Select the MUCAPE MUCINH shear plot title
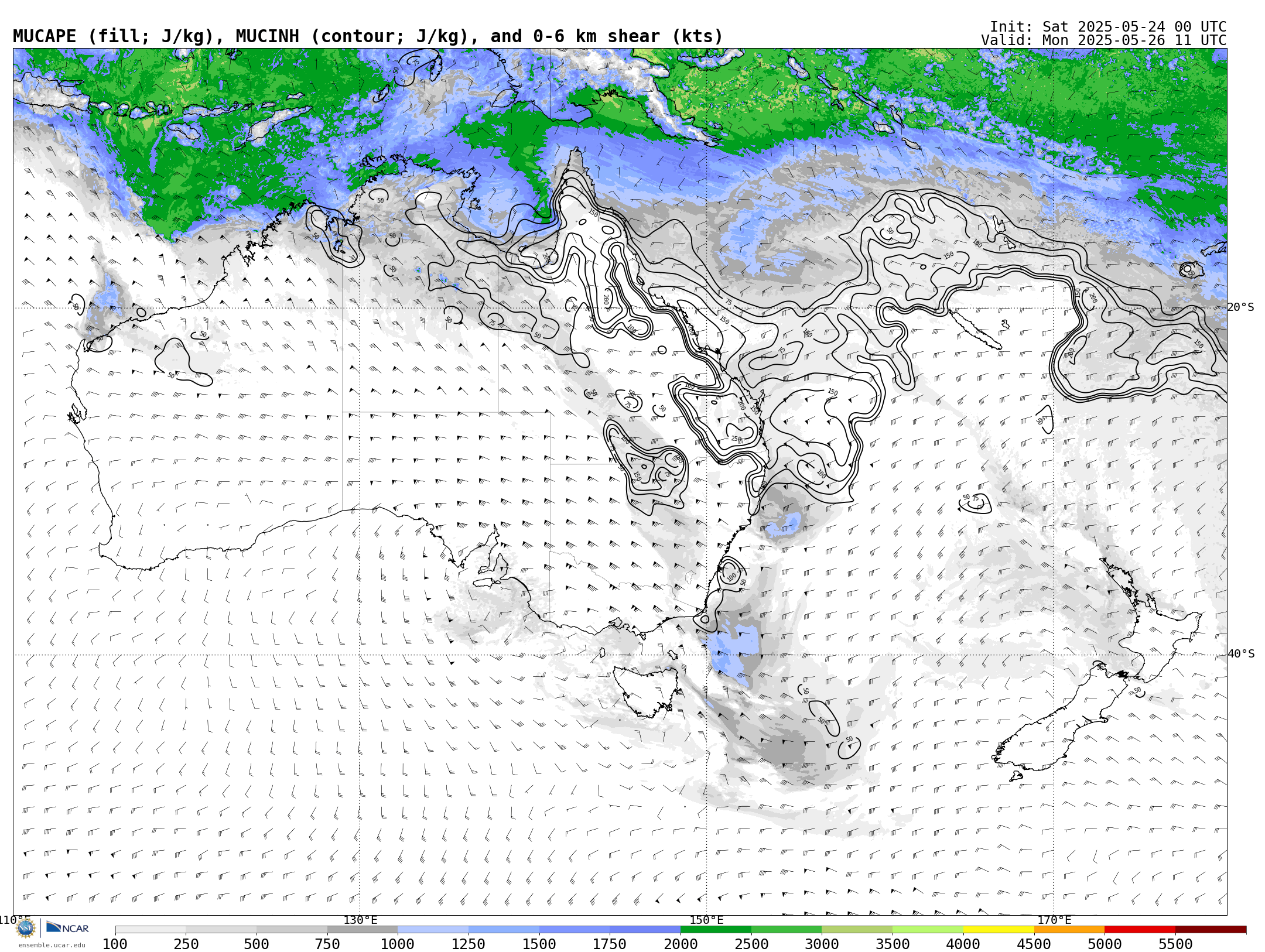This screenshot has width=1265, height=952. [368, 36]
